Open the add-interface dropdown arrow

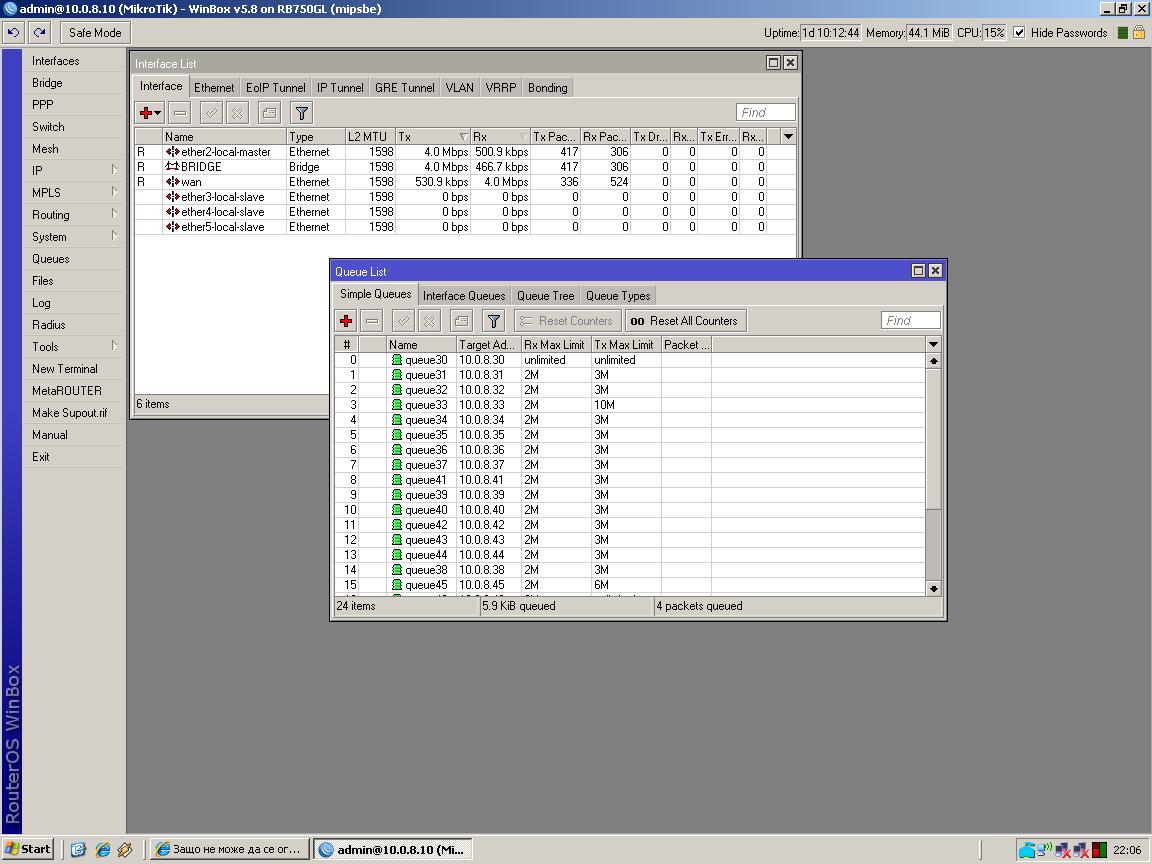click(x=158, y=113)
